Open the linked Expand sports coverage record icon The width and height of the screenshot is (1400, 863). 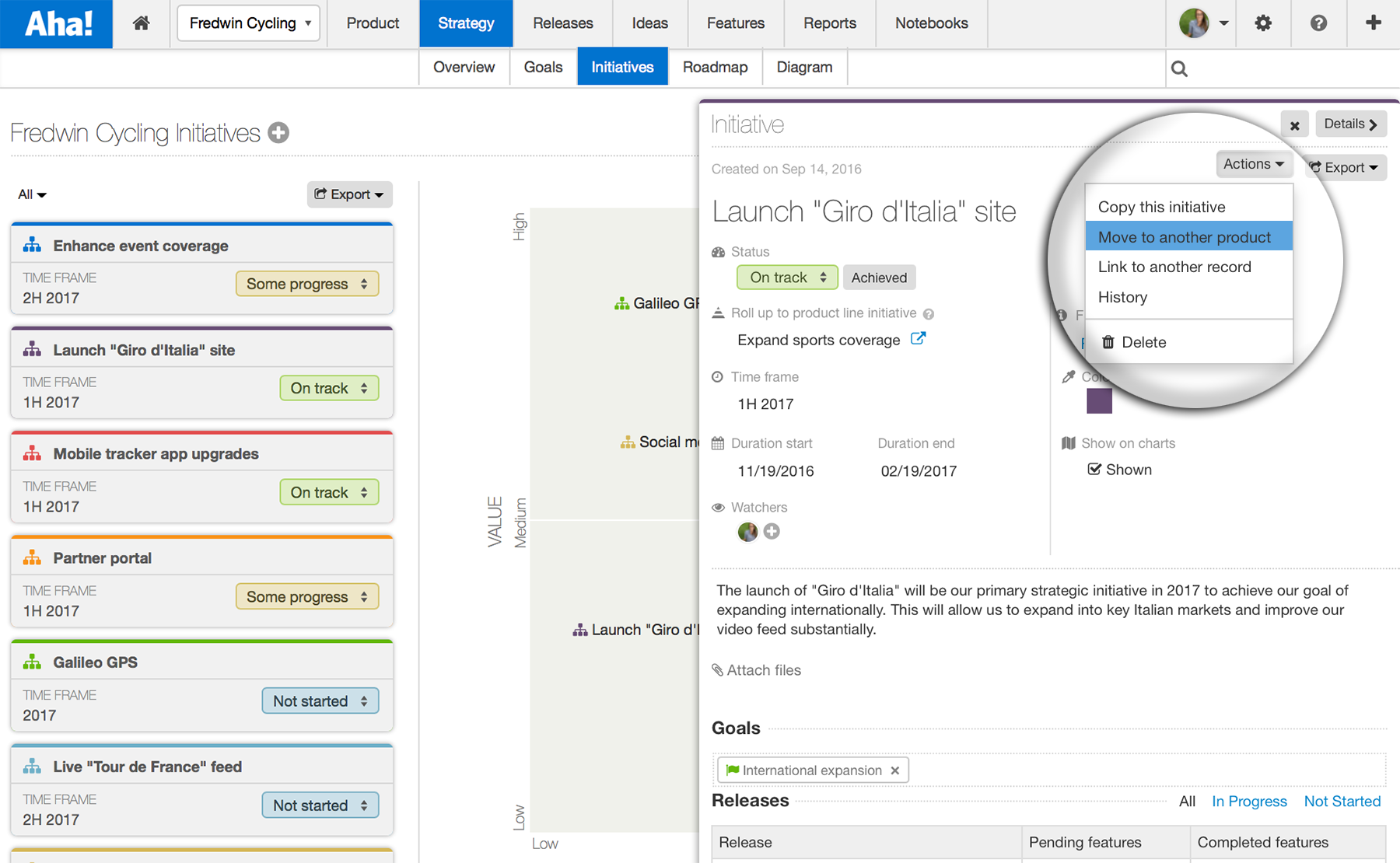[919, 339]
